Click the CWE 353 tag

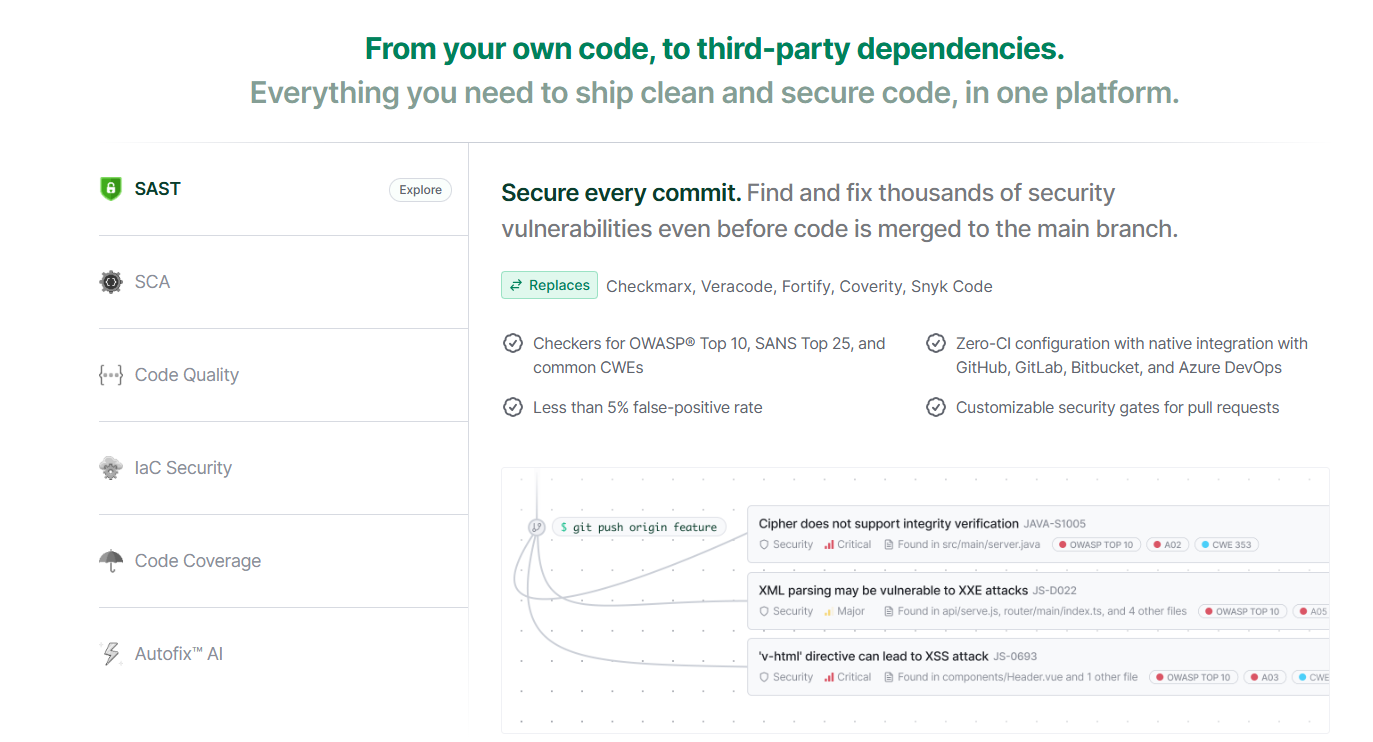1225,545
